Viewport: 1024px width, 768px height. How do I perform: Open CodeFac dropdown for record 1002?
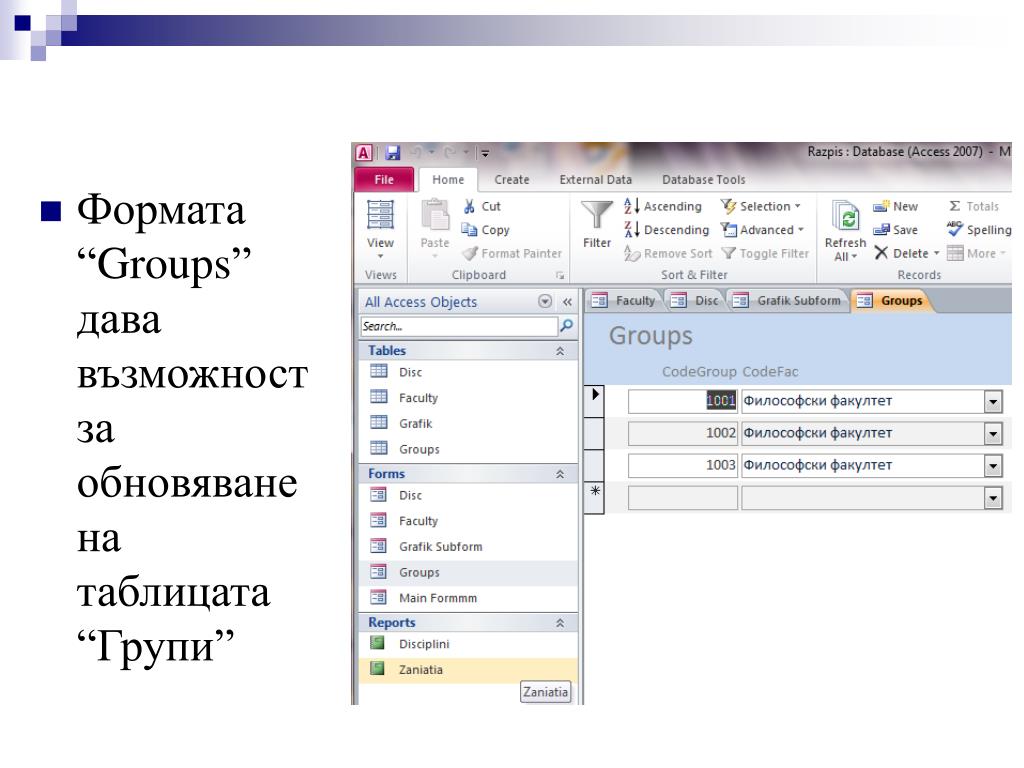pyautogui.click(x=993, y=434)
